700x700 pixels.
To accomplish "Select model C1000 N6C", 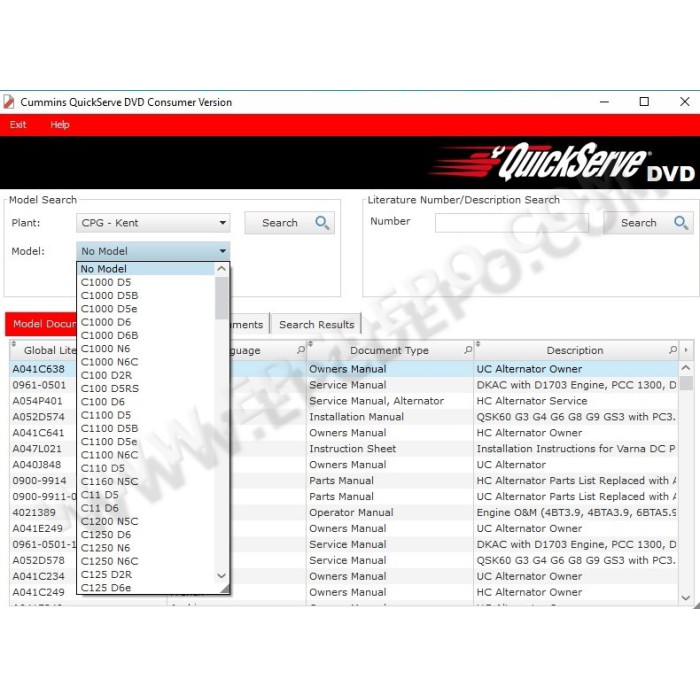I will point(146,362).
